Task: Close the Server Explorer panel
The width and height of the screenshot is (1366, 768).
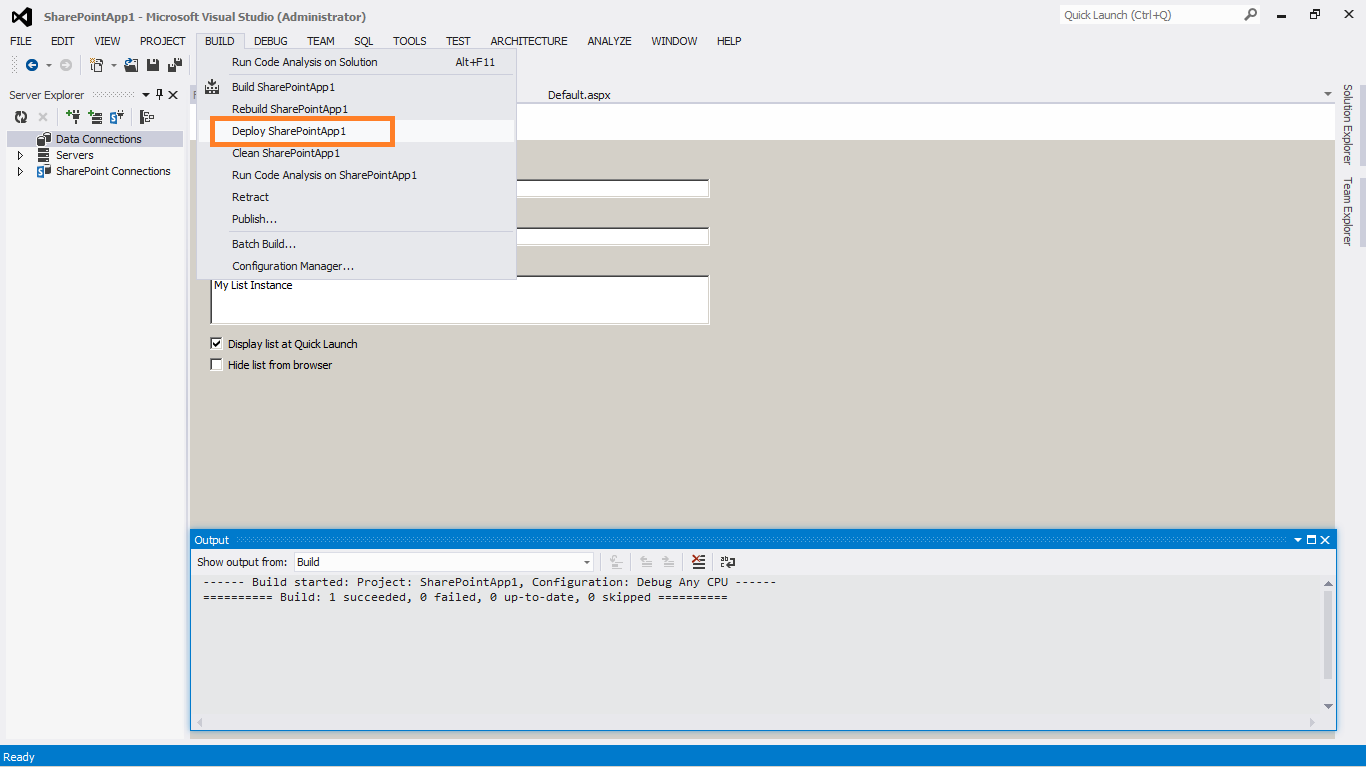Action: click(x=173, y=95)
